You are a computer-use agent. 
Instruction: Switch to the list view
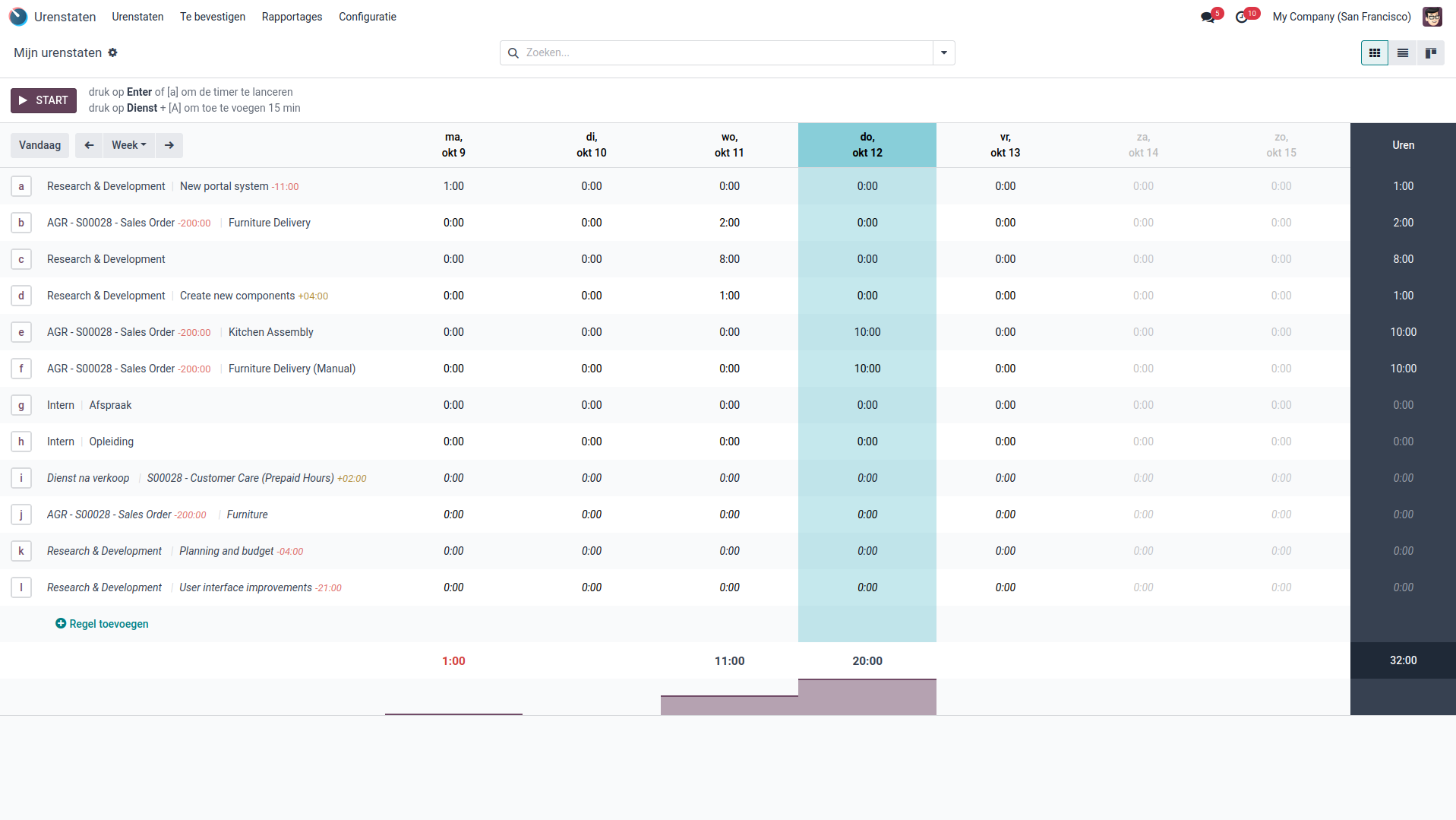pyautogui.click(x=1402, y=52)
